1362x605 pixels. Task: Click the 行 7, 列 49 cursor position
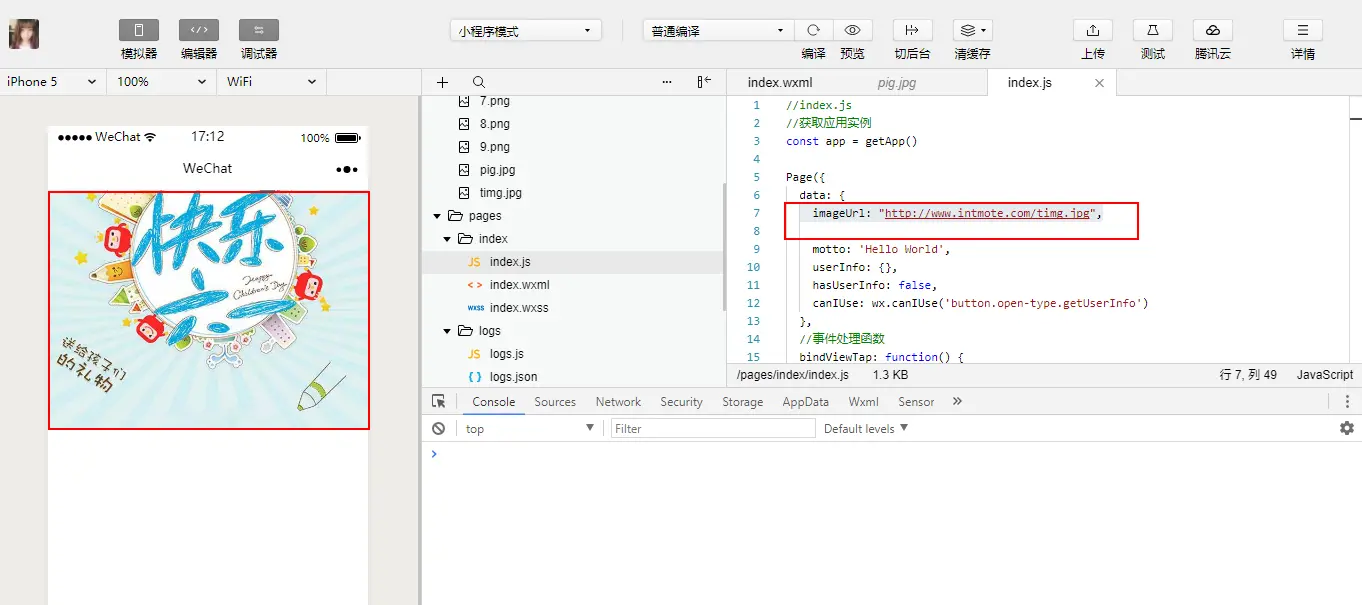tap(1249, 375)
